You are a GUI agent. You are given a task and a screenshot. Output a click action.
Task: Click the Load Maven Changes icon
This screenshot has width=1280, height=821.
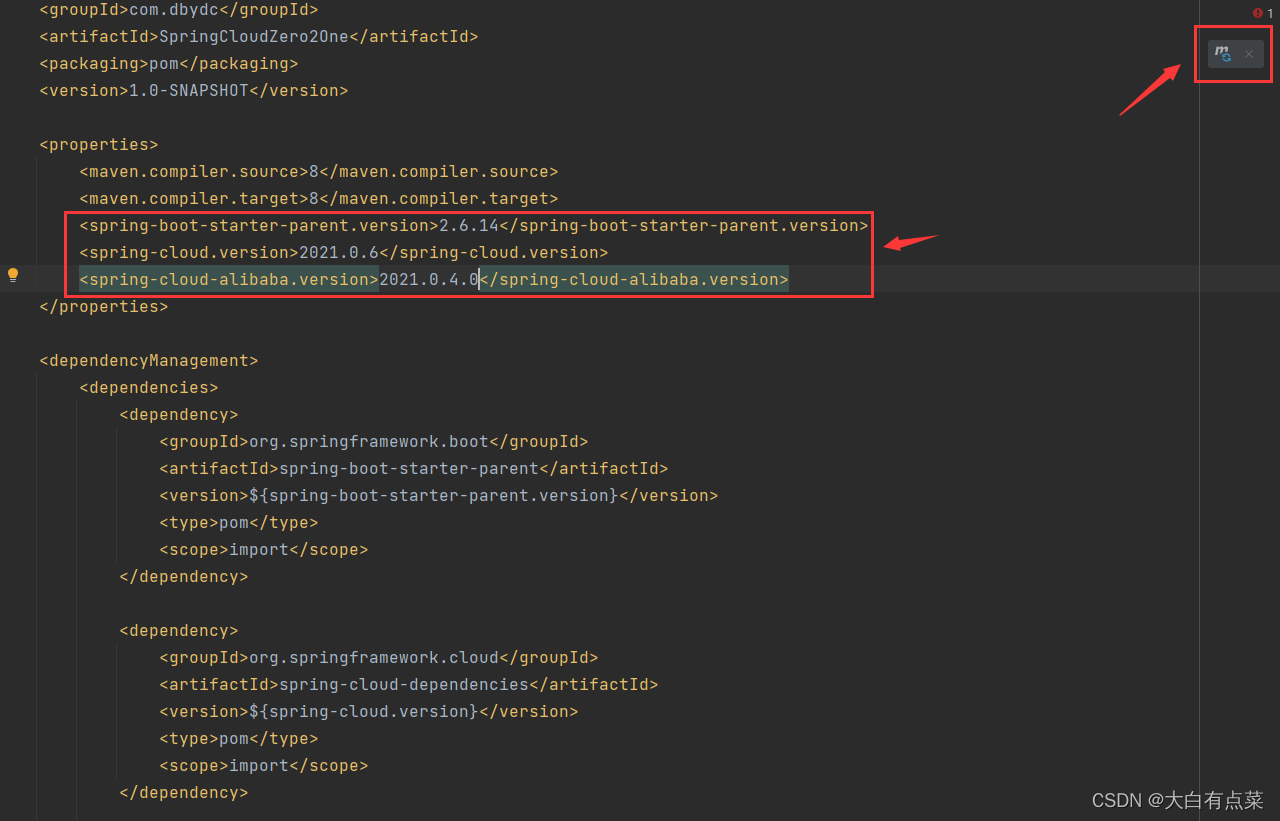pos(1223,53)
